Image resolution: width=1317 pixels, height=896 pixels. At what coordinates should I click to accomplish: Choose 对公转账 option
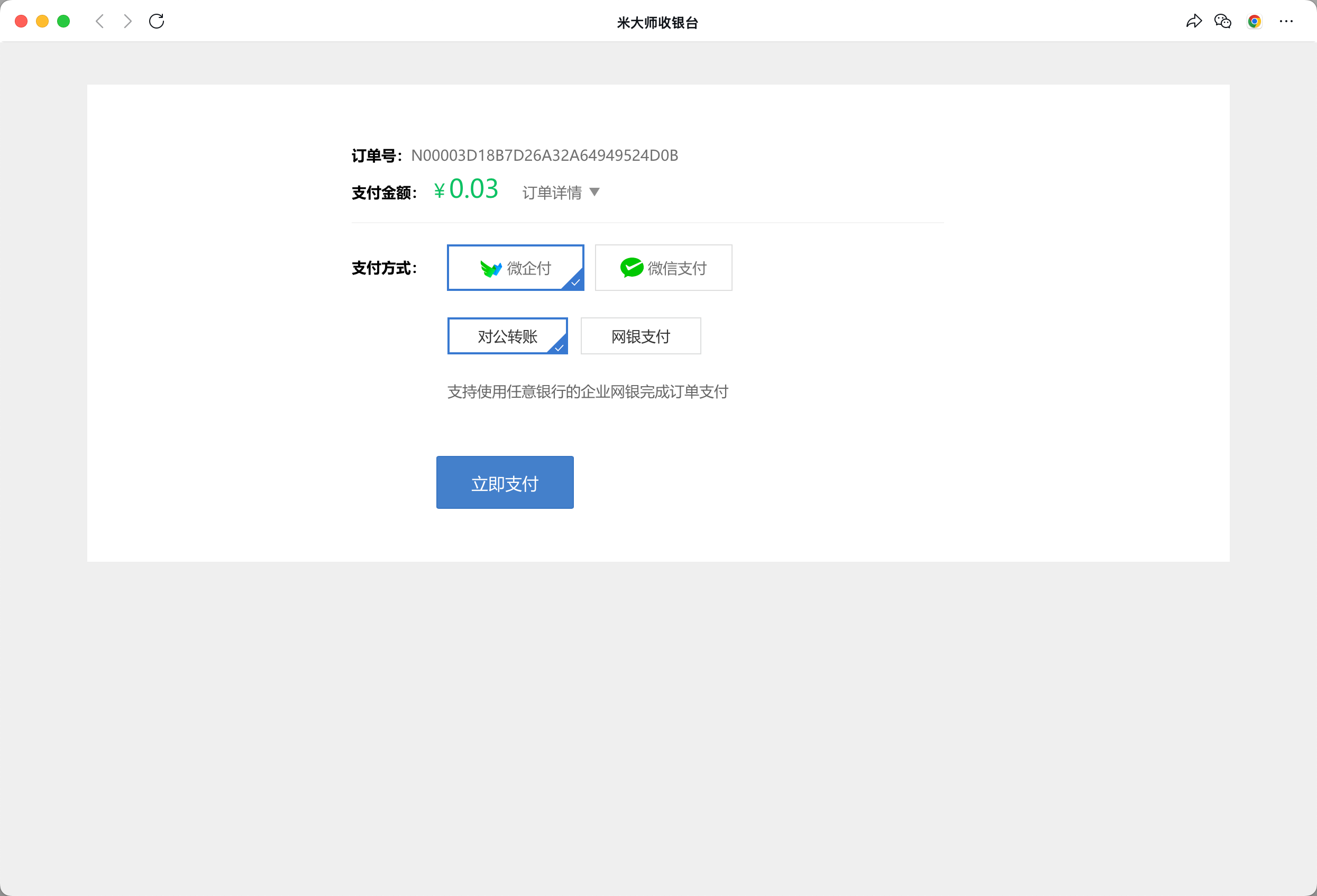click(508, 336)
